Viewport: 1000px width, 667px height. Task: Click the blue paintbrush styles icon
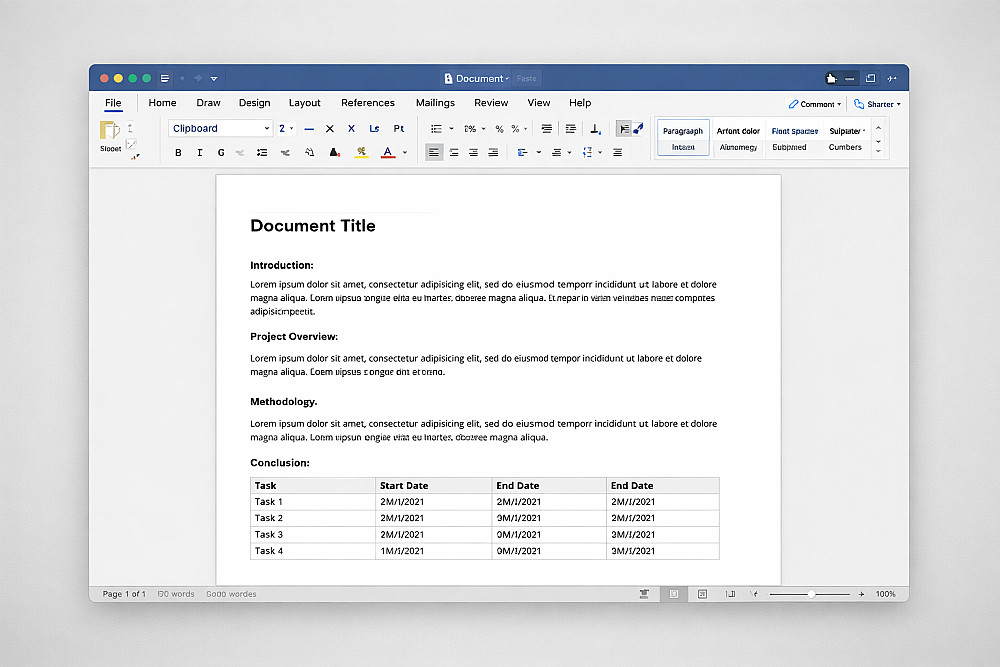638,129
